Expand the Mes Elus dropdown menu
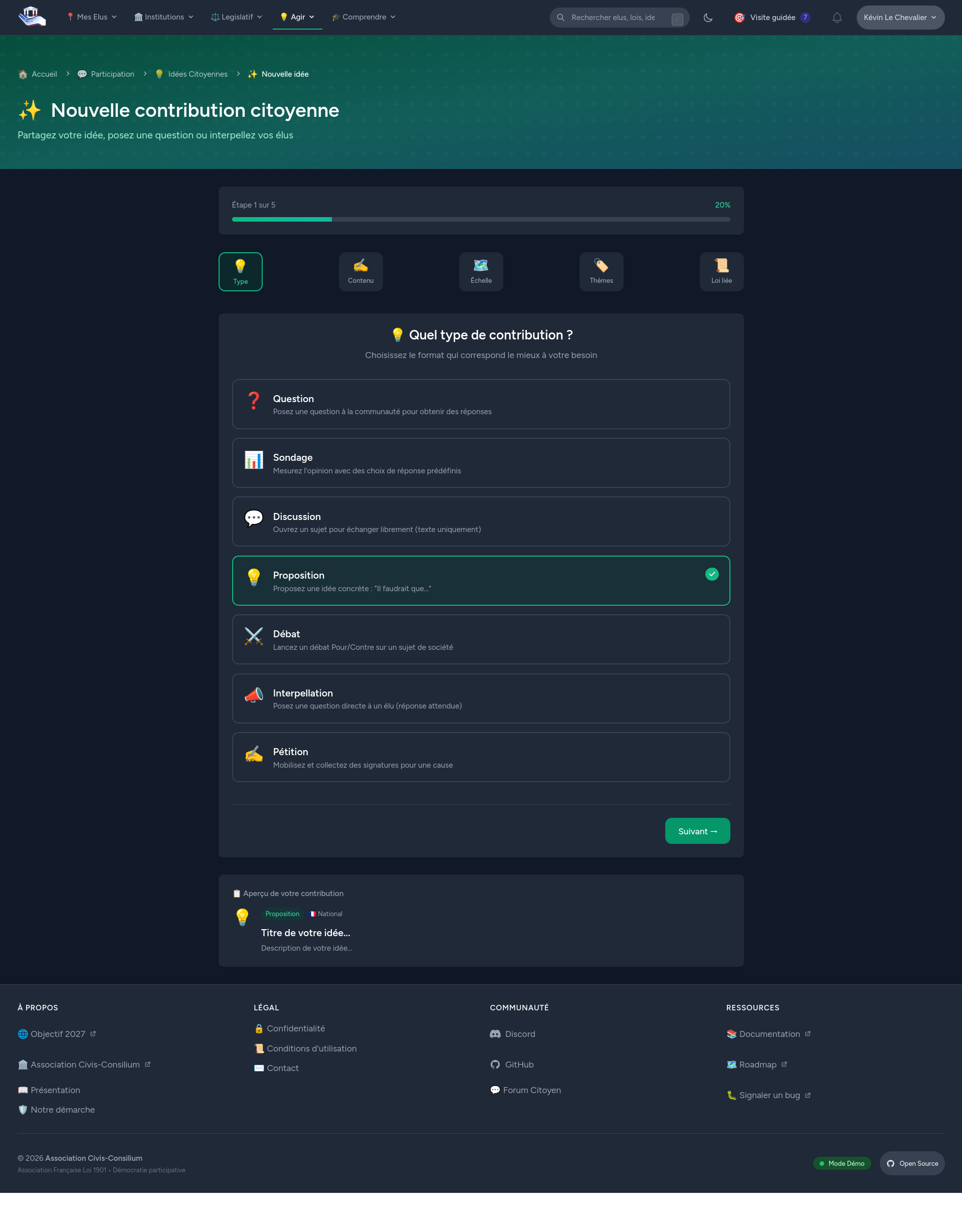Image resolution: width=962 pixels, height=1232 pixels. 91,17
